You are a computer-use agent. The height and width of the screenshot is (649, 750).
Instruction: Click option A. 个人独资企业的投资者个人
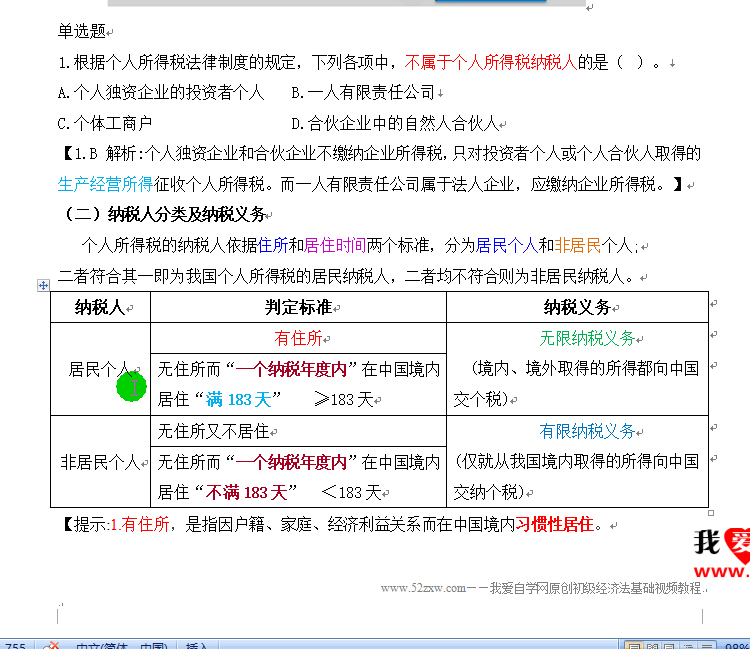[x=161, y=92]
